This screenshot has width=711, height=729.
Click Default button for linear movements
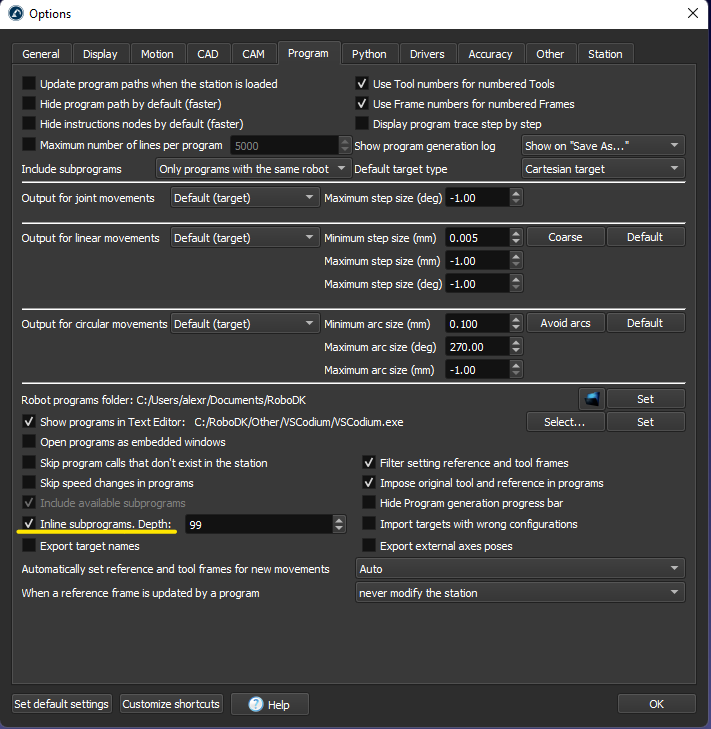pos(645,237)
